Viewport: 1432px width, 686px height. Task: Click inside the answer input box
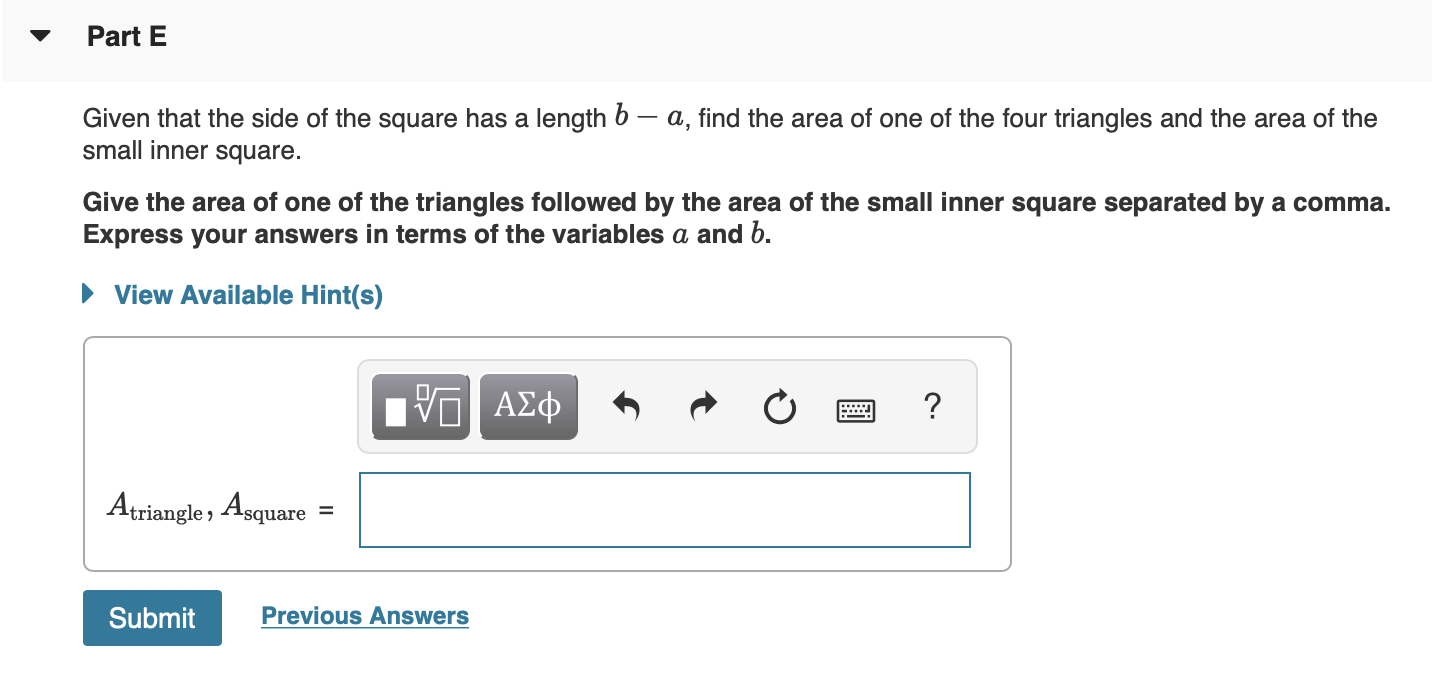(x=664, y=510)
